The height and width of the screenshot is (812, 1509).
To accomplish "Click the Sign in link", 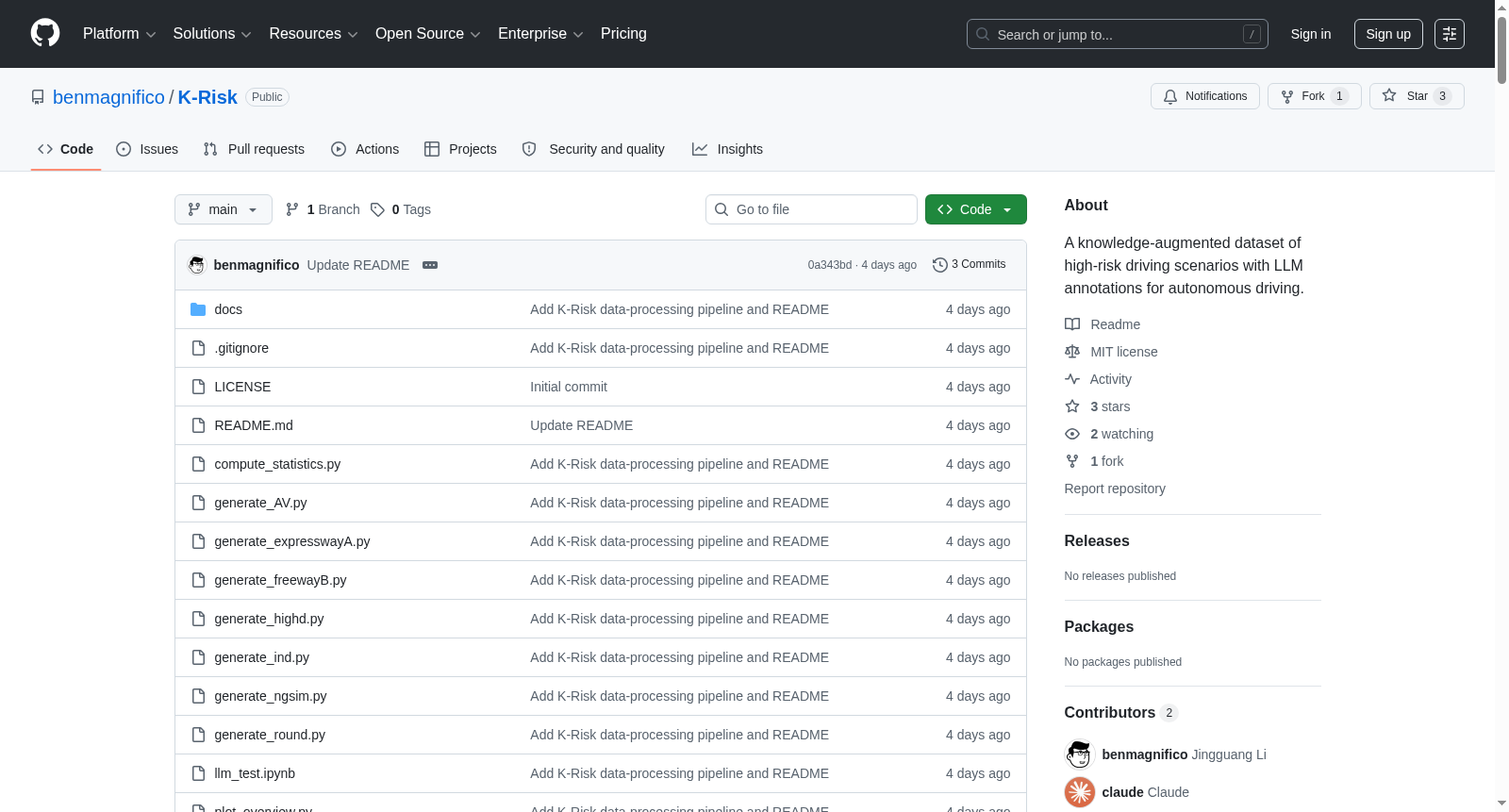I will [x=1311, y=34].
